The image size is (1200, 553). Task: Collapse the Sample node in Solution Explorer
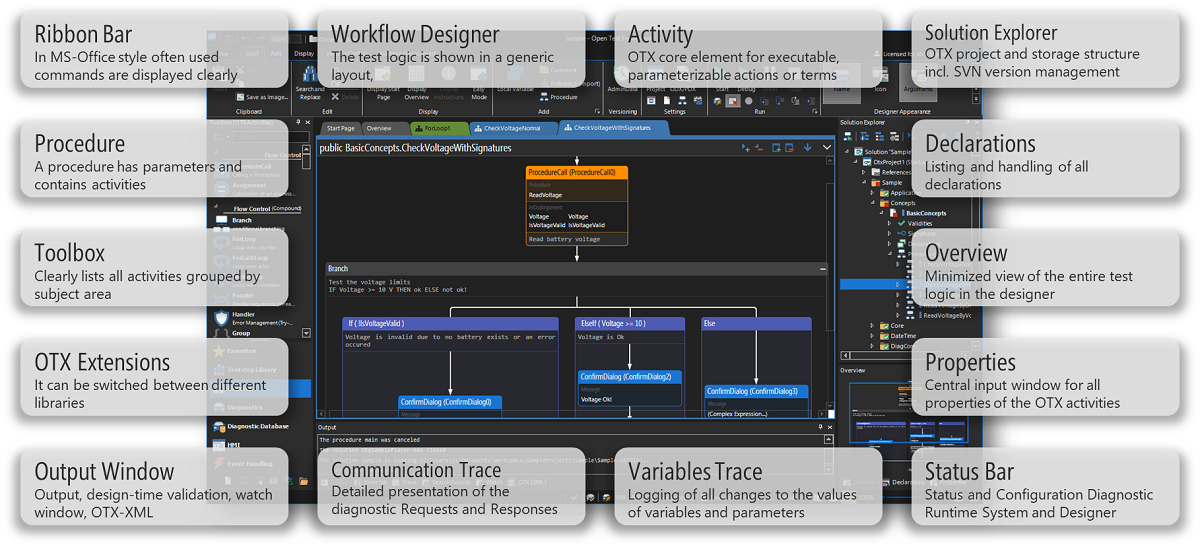coord(862,183)
